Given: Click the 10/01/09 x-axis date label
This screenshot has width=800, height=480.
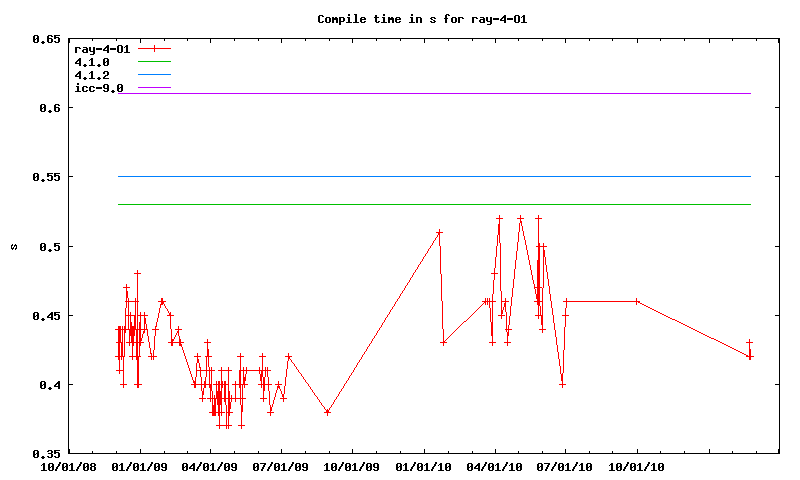Looking at the screenshot, I should point(352,466).
